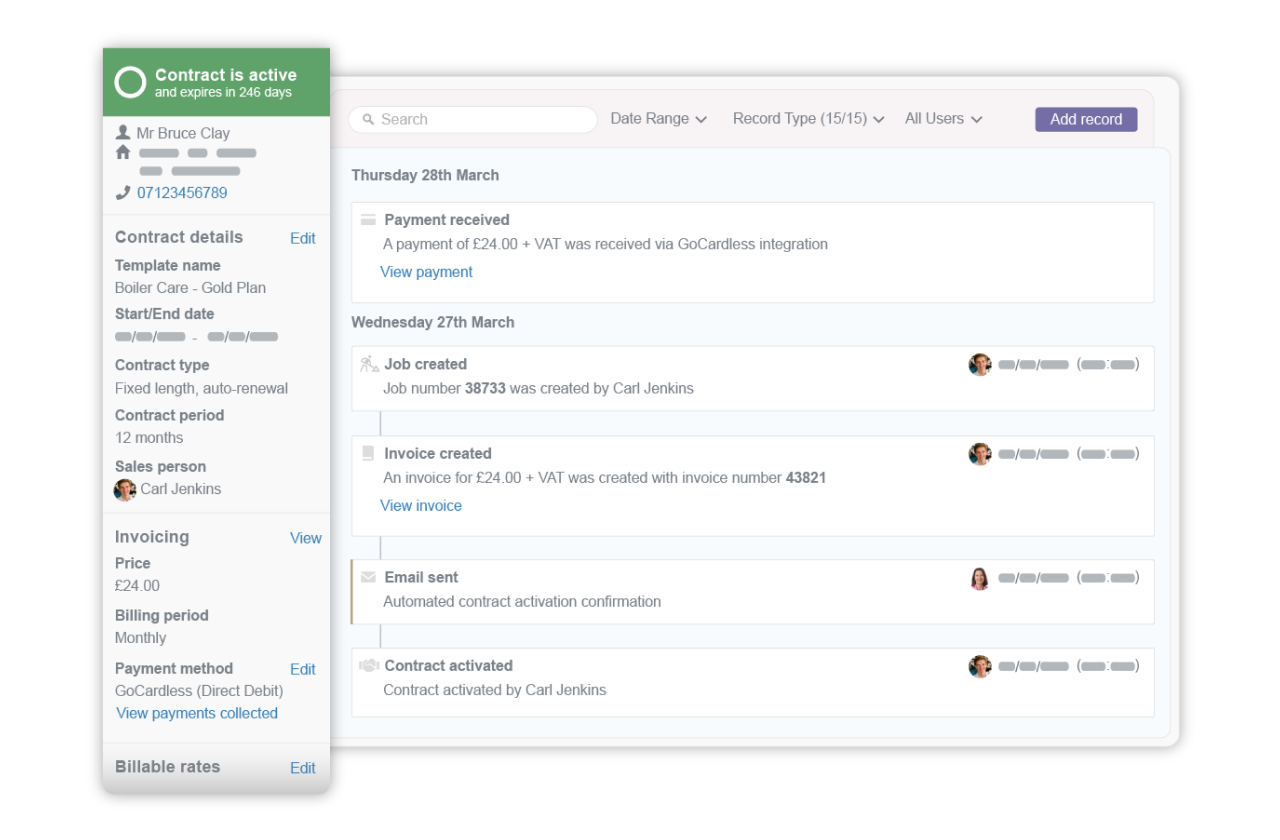Open the Date Range dropdown

[658, 118]
